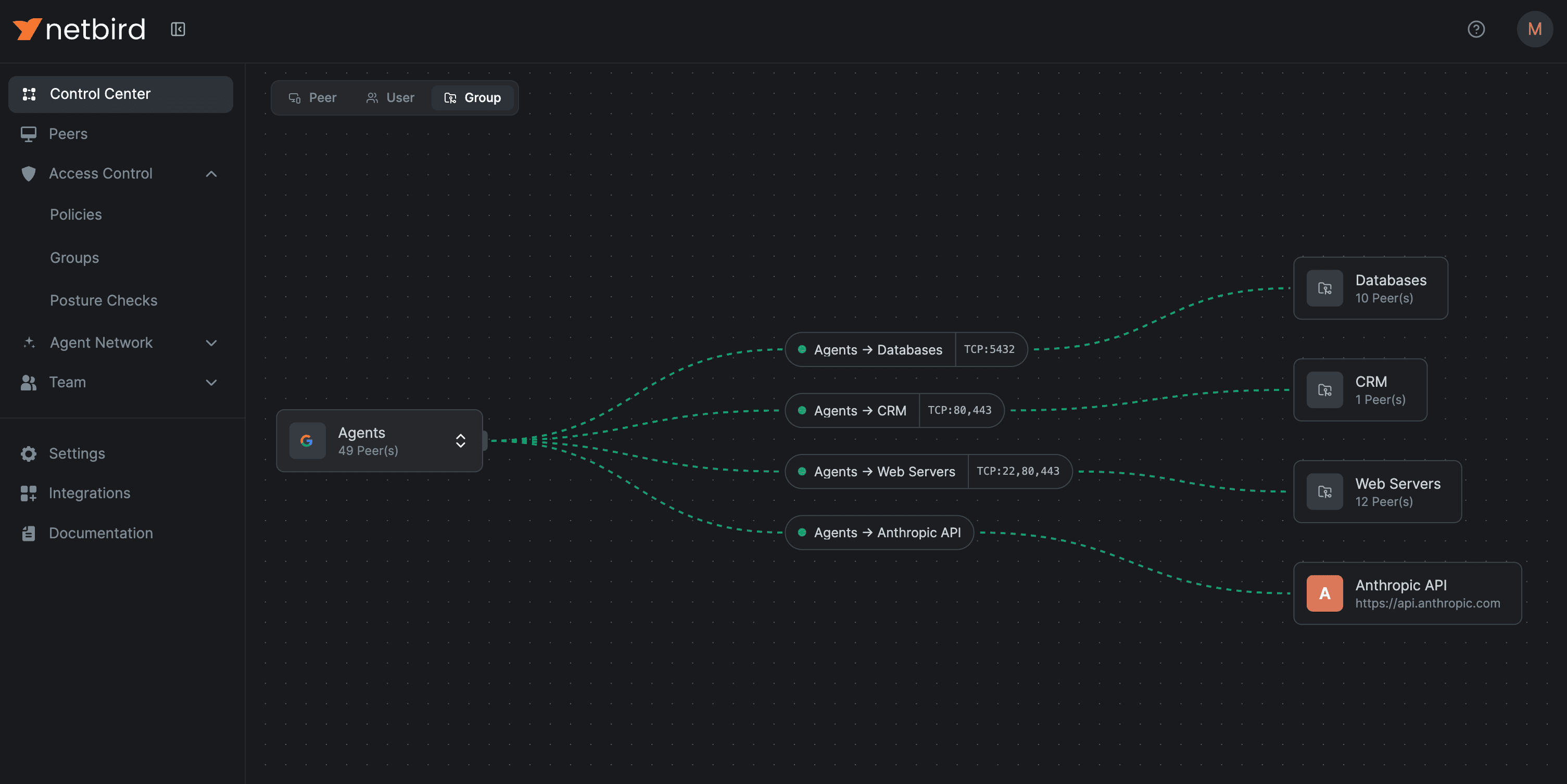Click the Integrations squares icon
The width and height of the screenshot is (1567, 784).
pos(28,494)
